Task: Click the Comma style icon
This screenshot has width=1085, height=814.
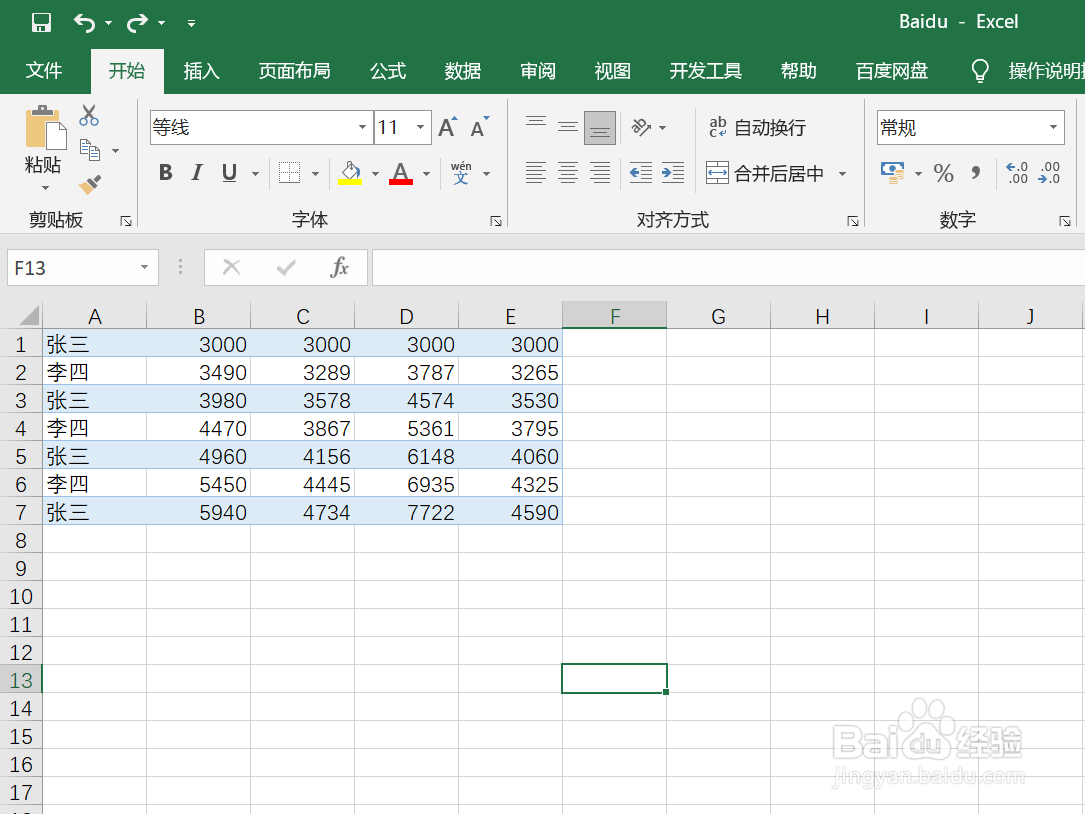Action: pos(975,172)
